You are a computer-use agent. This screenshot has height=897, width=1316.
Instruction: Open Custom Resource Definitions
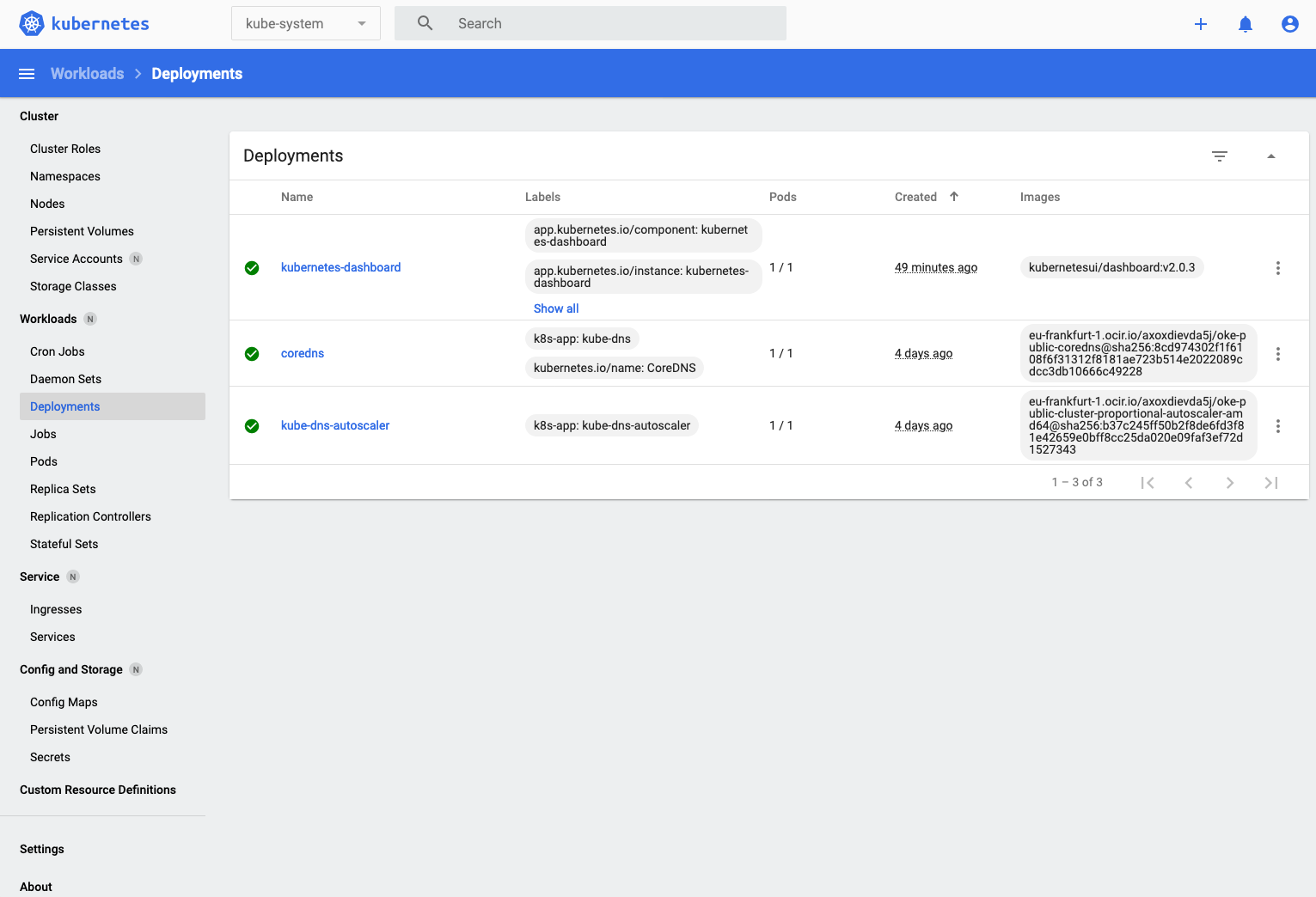(x=98, y=790)
